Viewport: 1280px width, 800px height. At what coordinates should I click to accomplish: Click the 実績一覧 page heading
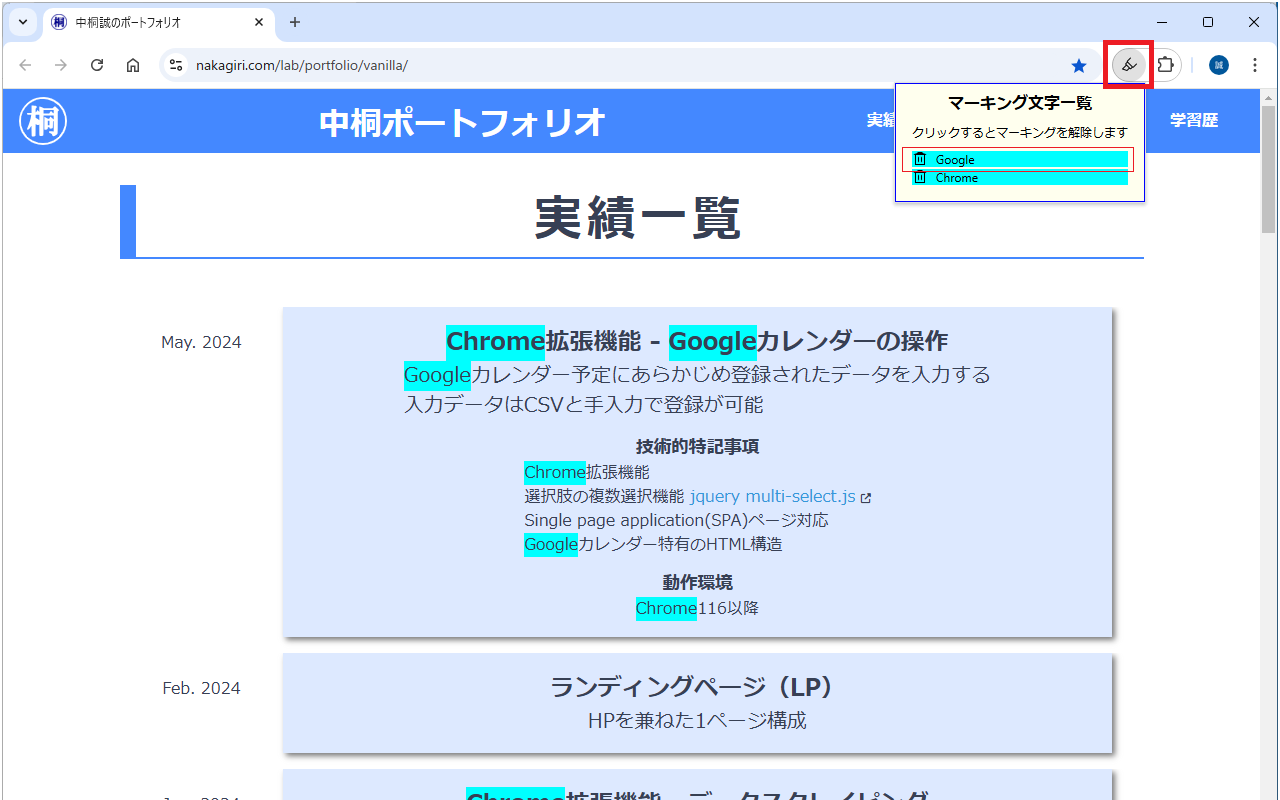[x=638, y=217]
